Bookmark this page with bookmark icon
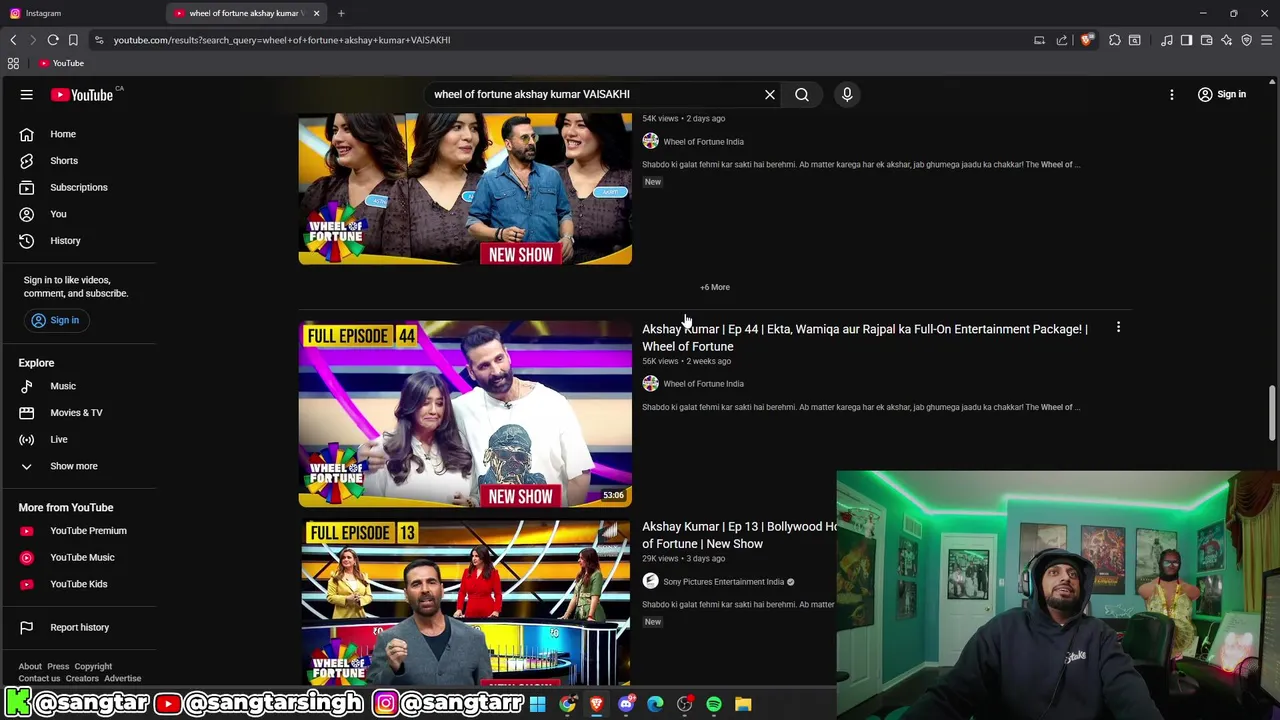Viewport: 1280px width, 720px height. [x=73, y=40]
